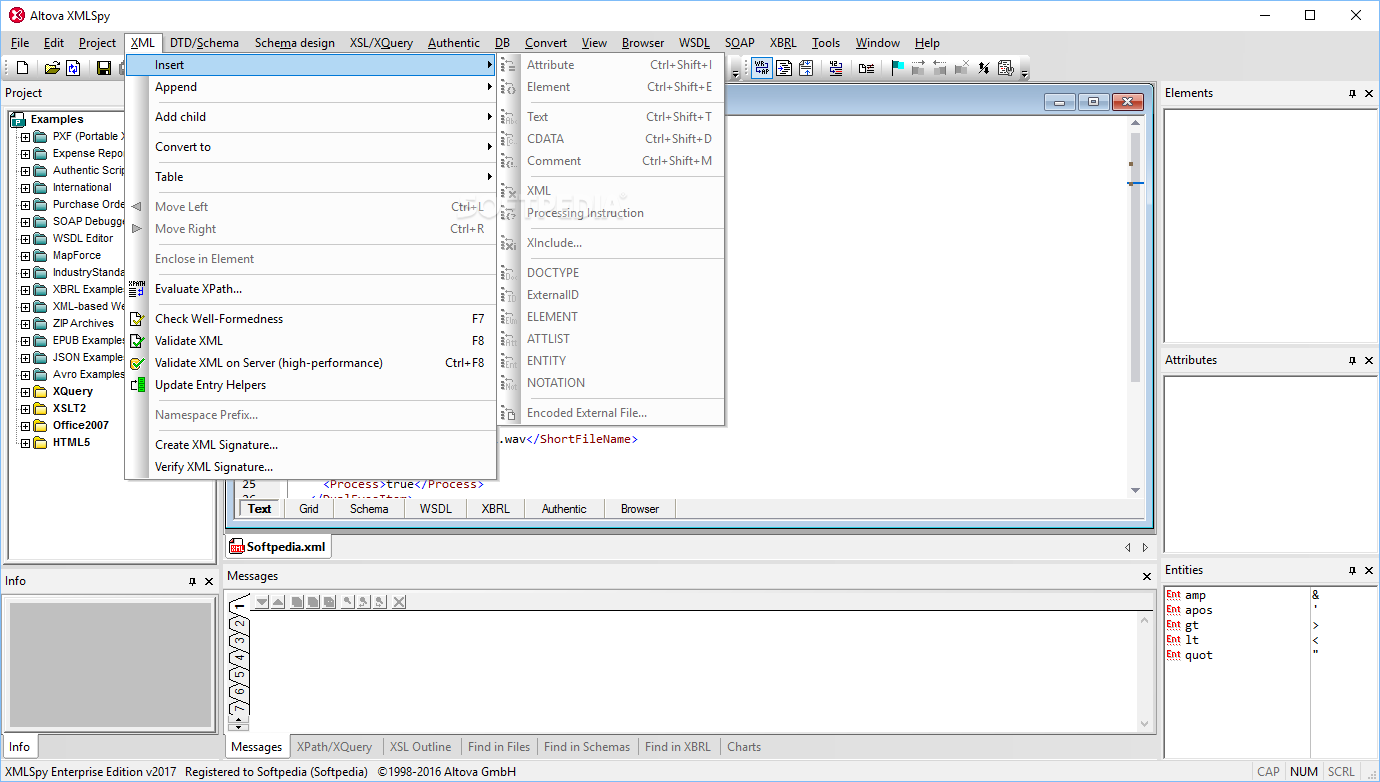
Task: Select the quot entity row
Action: (1236, 655)
